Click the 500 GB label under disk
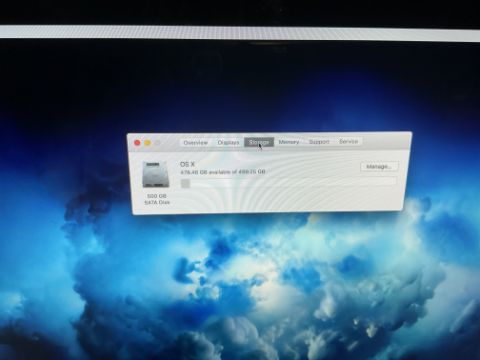 [157, 196]
